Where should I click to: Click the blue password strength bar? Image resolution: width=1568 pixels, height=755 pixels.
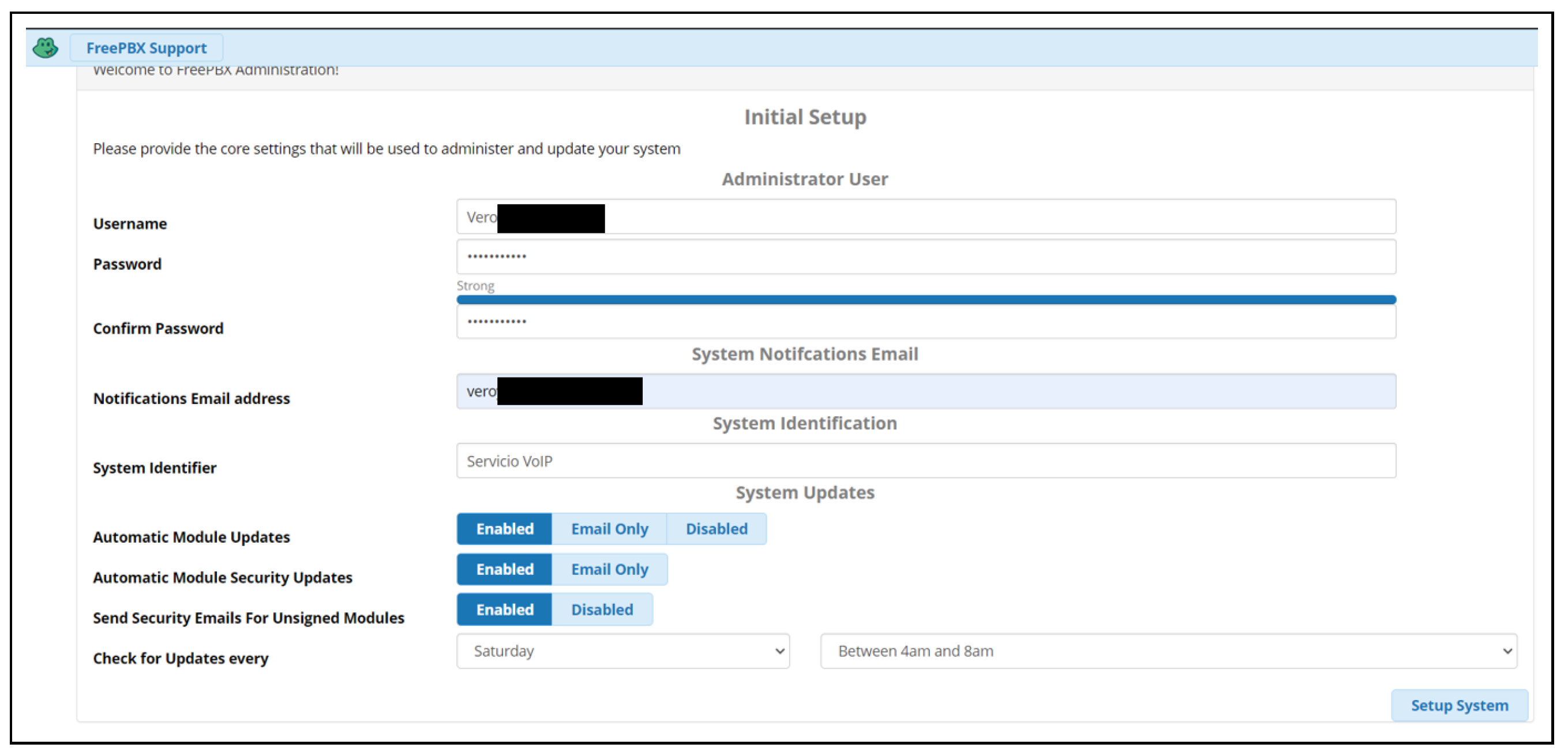coord(925,300)
